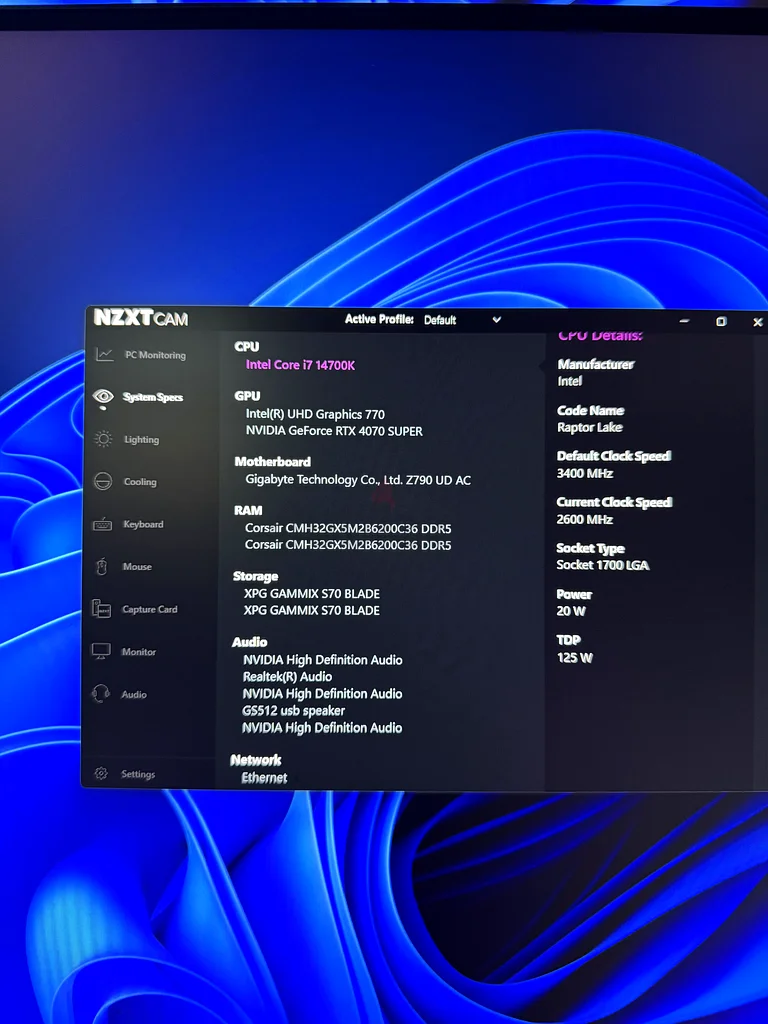The width and height of the screenshot is (768, 1024).
Task: Minimize the NZXT CAM window
Action: (x=684, y=321)
